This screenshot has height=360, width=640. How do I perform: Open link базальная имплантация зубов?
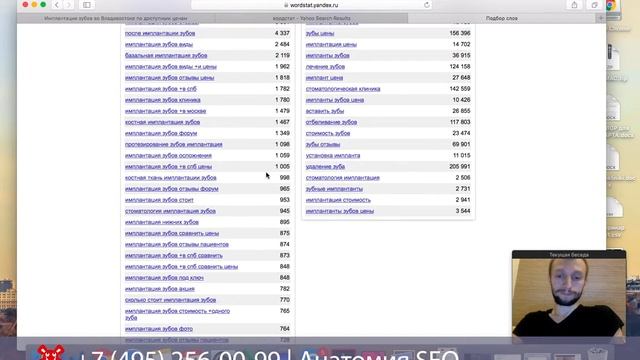point(166,56)
